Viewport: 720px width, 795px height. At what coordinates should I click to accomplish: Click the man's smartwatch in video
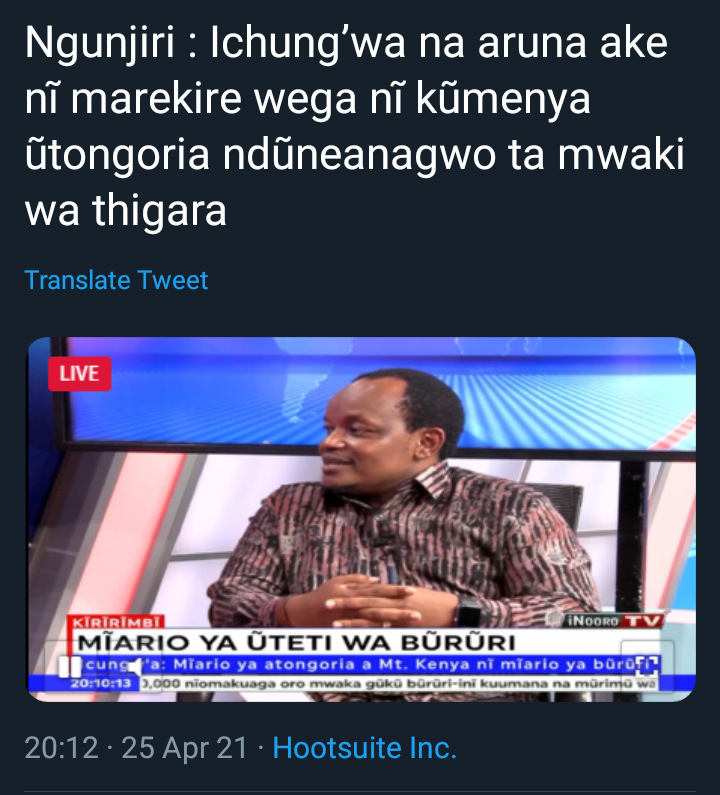point(469,612)
